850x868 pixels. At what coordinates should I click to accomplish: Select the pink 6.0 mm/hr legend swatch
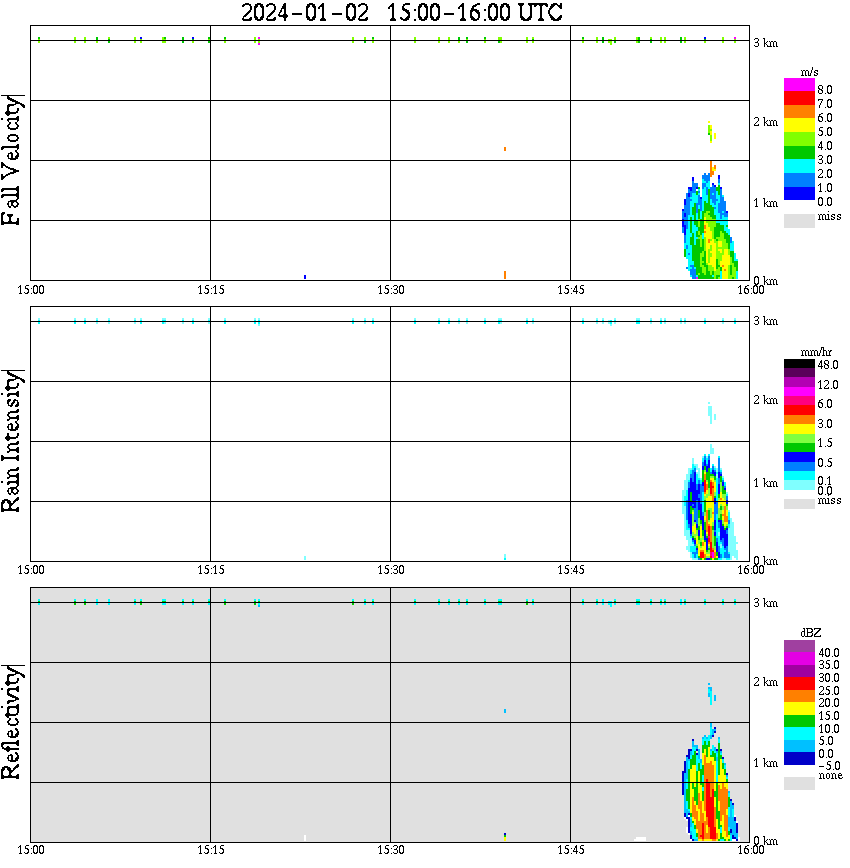point(799,401)
